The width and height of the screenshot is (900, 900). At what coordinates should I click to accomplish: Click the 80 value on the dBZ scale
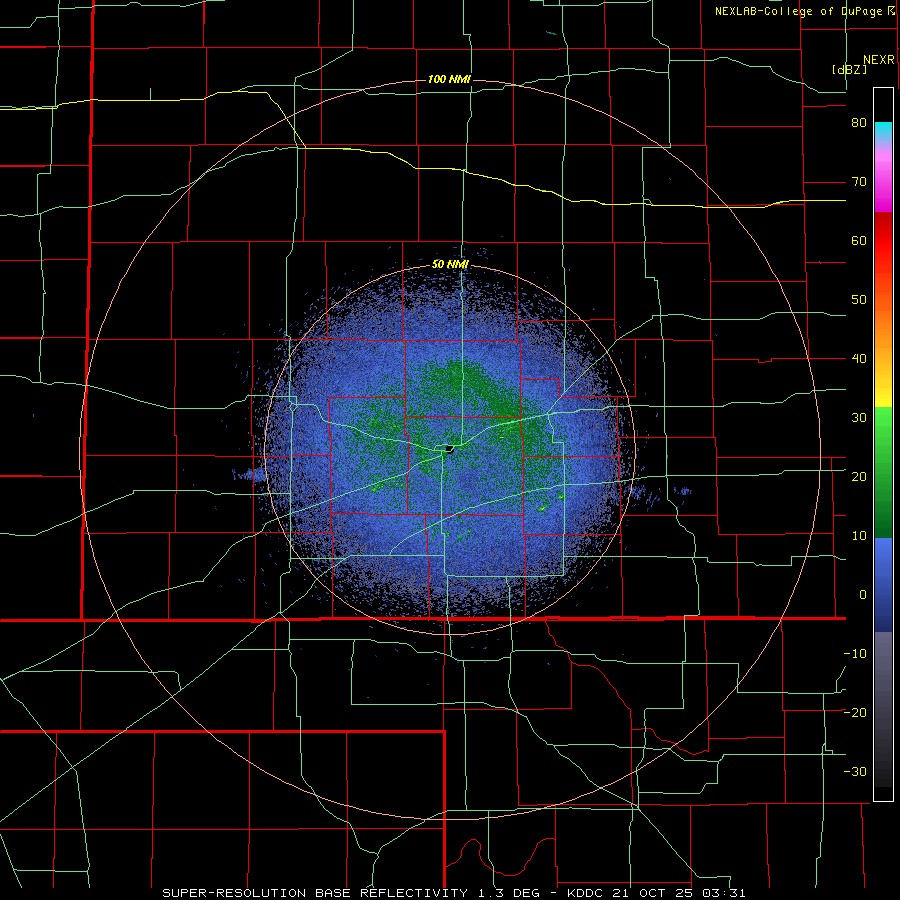coord(859,123)
